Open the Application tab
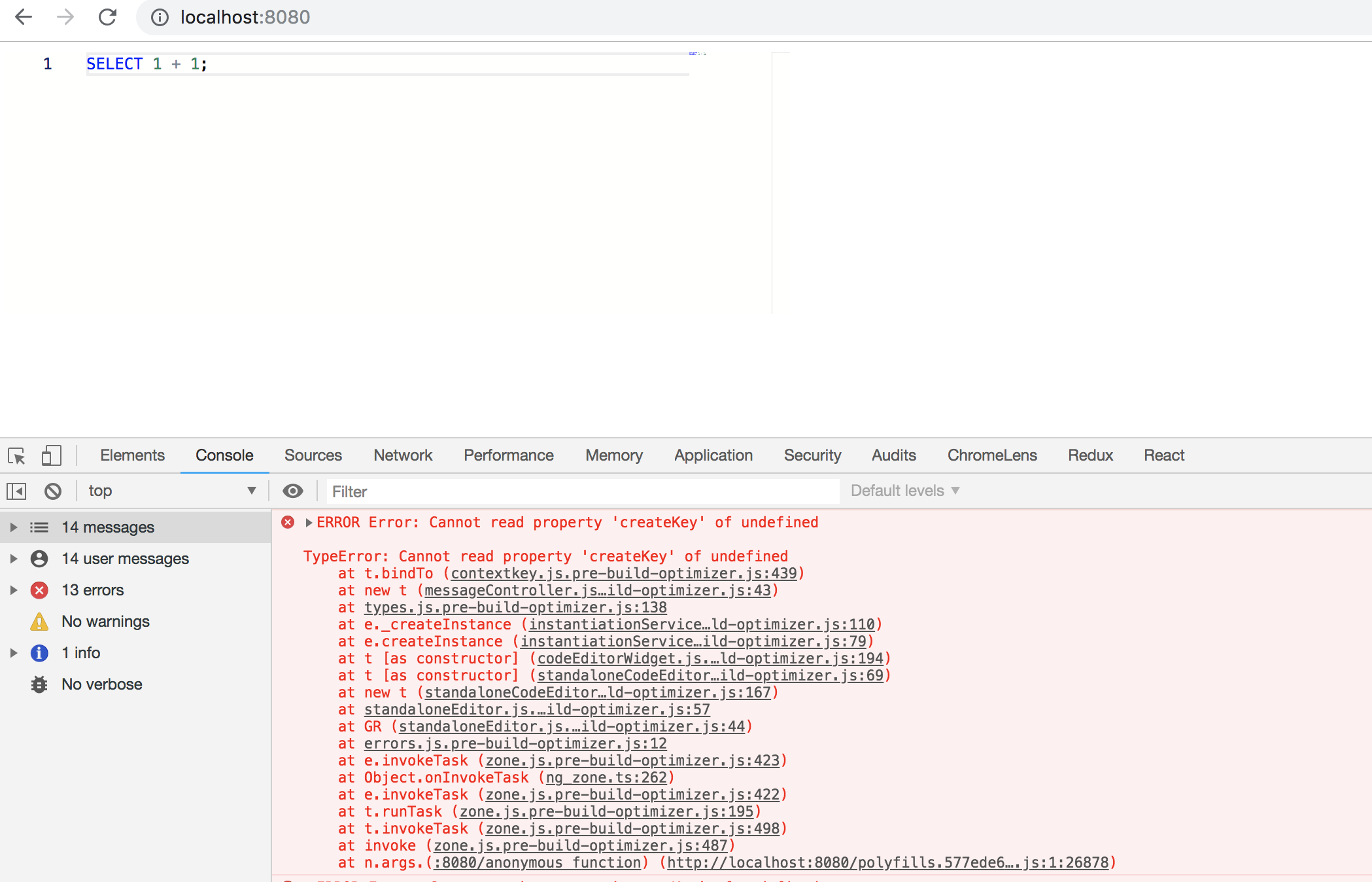 (x=713, y=455)
